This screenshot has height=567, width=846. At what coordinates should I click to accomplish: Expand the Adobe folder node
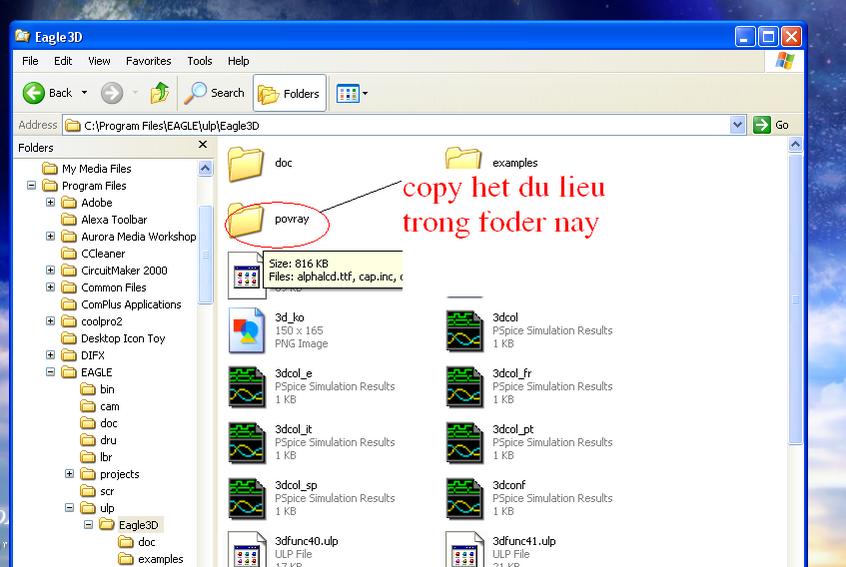(50, 202)
